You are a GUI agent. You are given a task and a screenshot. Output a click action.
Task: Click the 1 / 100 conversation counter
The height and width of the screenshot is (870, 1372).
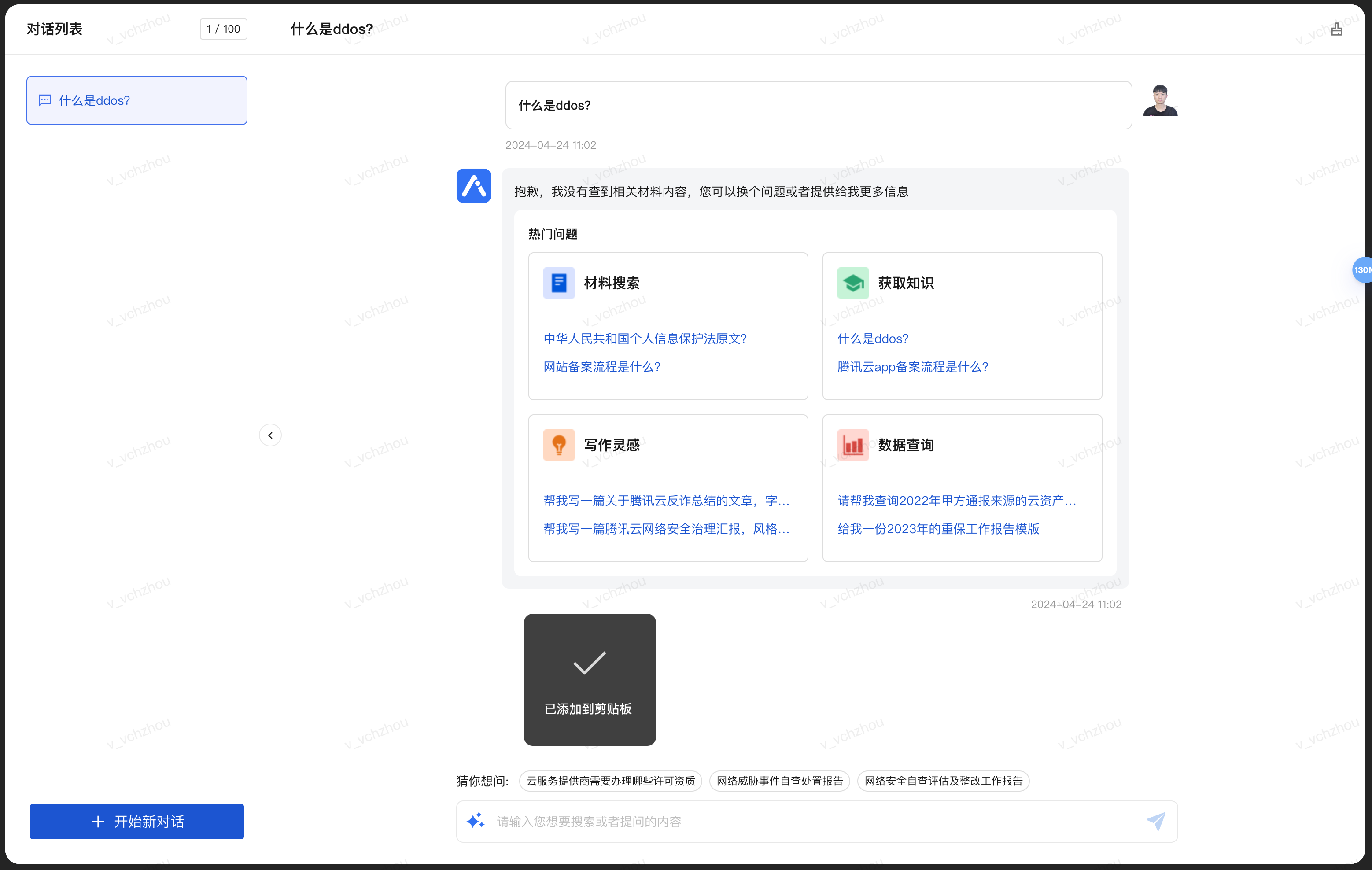click(223, 29)
